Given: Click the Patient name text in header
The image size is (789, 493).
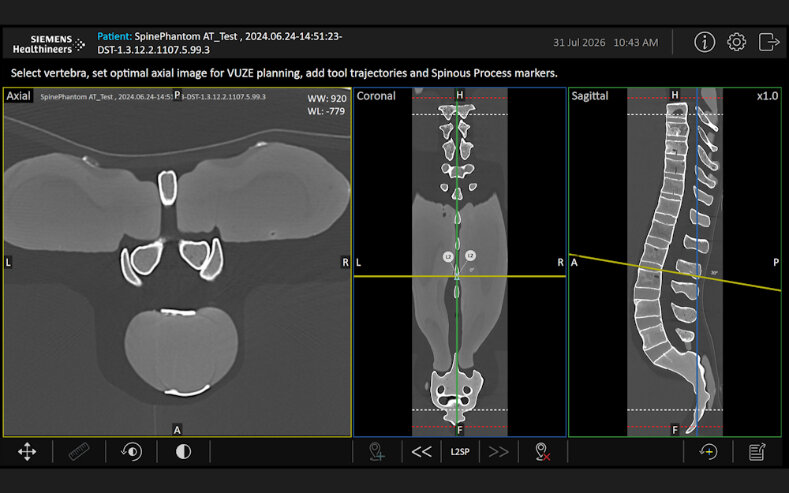Looking at the screenshot, I should coord(220,43).
